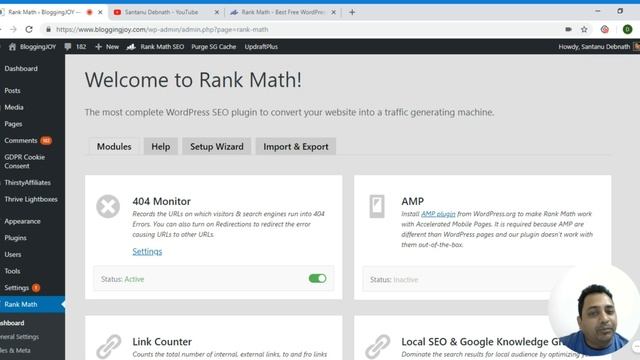640x360 pixels.
Task: Click the Local SEO chain icon
Action: click(377, 346)
